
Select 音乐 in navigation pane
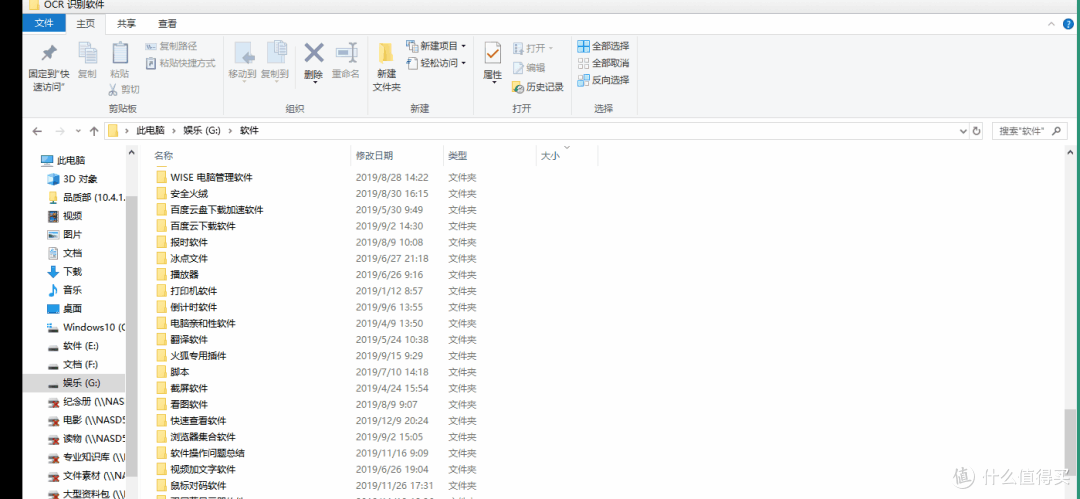(x=64, y=290)
